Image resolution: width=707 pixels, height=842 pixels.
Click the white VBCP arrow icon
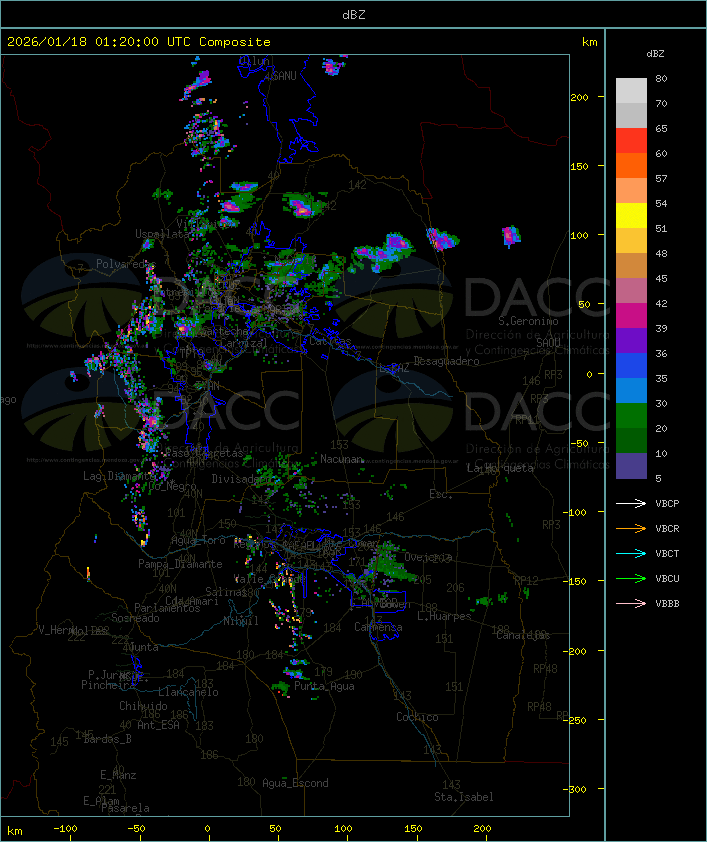point(632,503)
